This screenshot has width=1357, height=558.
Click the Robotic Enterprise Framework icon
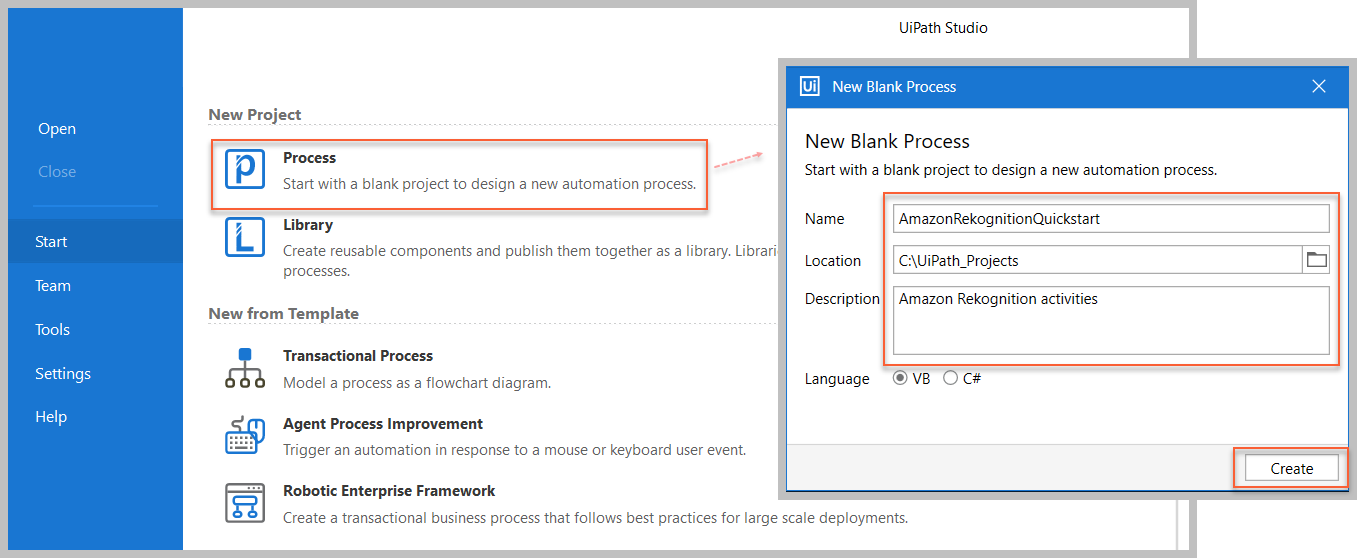[245, 503]
